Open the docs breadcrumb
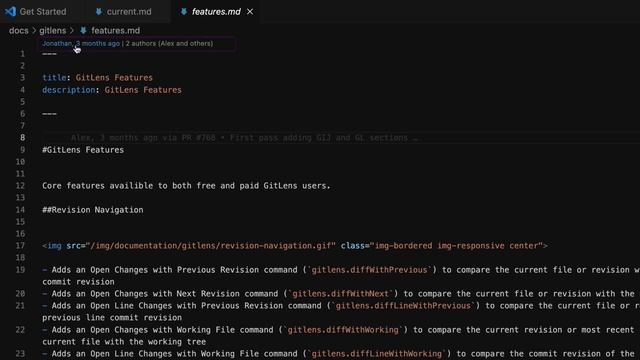Image resolution: width=640 pixels, height=360 pixels. (x=19, y=31)
